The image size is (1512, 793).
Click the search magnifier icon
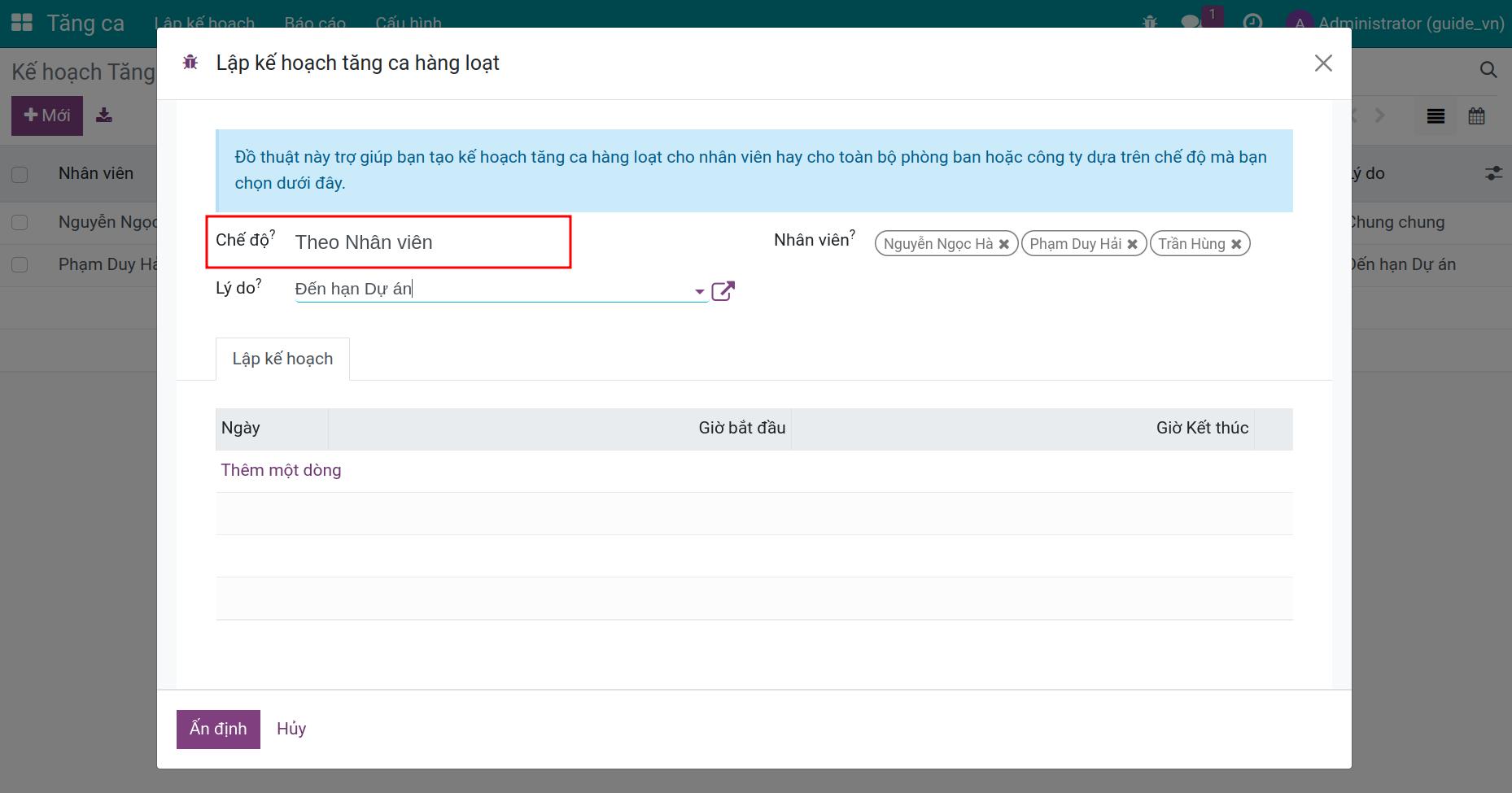(x=1488, y=71)
